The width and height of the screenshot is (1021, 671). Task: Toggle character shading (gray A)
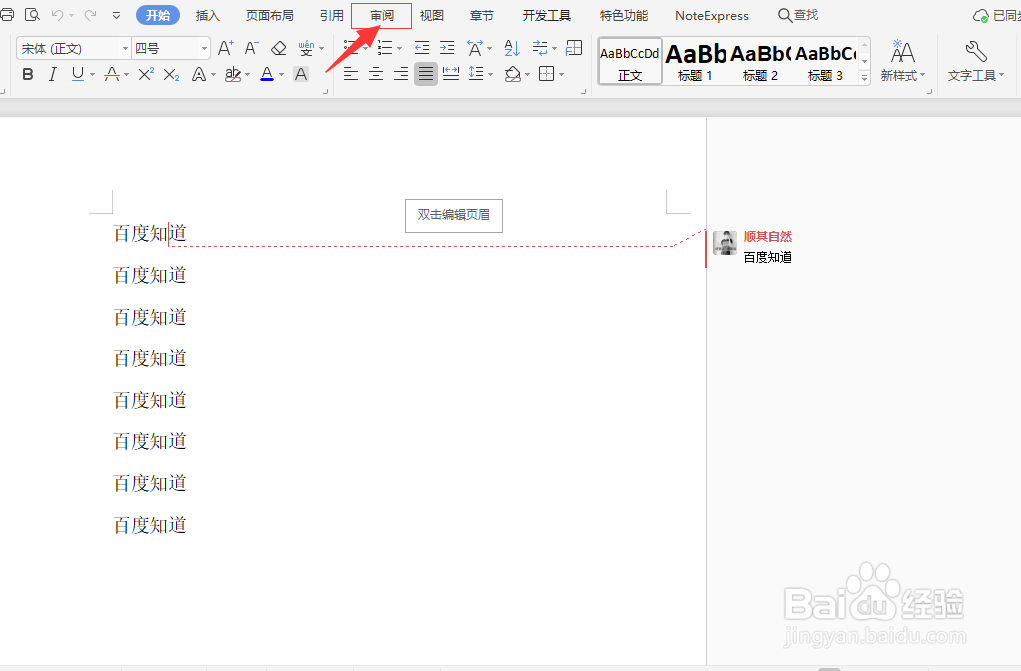[301, 74]
